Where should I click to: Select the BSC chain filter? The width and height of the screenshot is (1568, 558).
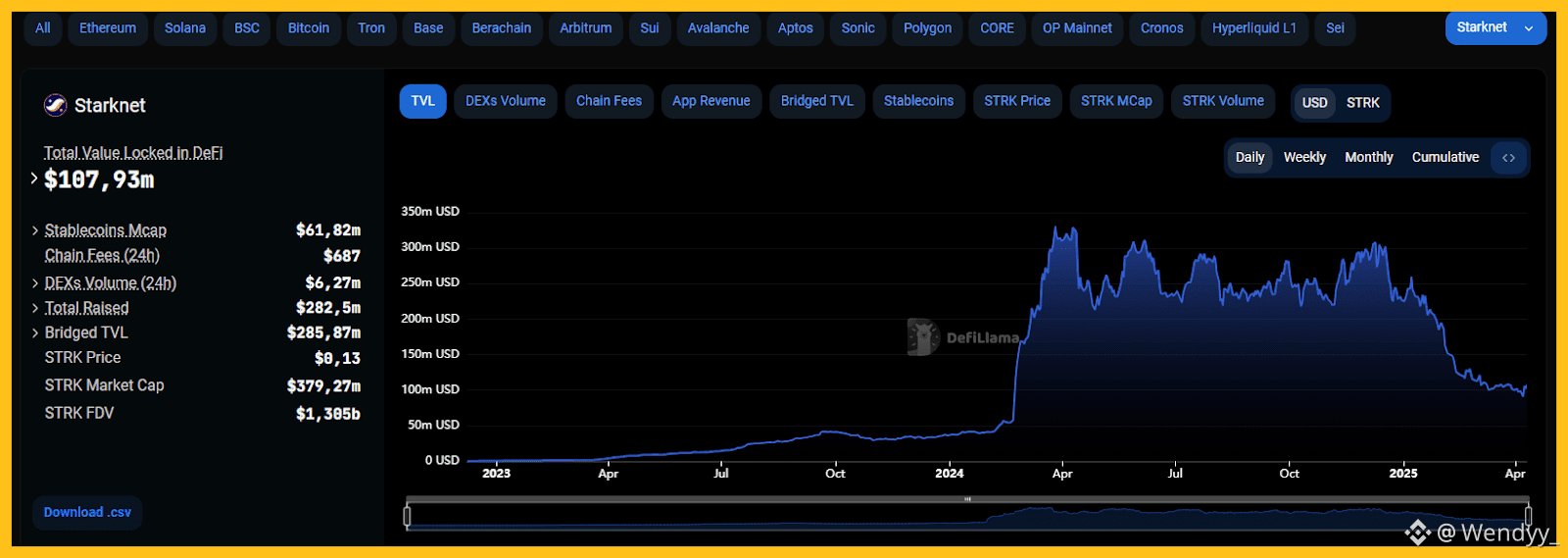(247, 28)
